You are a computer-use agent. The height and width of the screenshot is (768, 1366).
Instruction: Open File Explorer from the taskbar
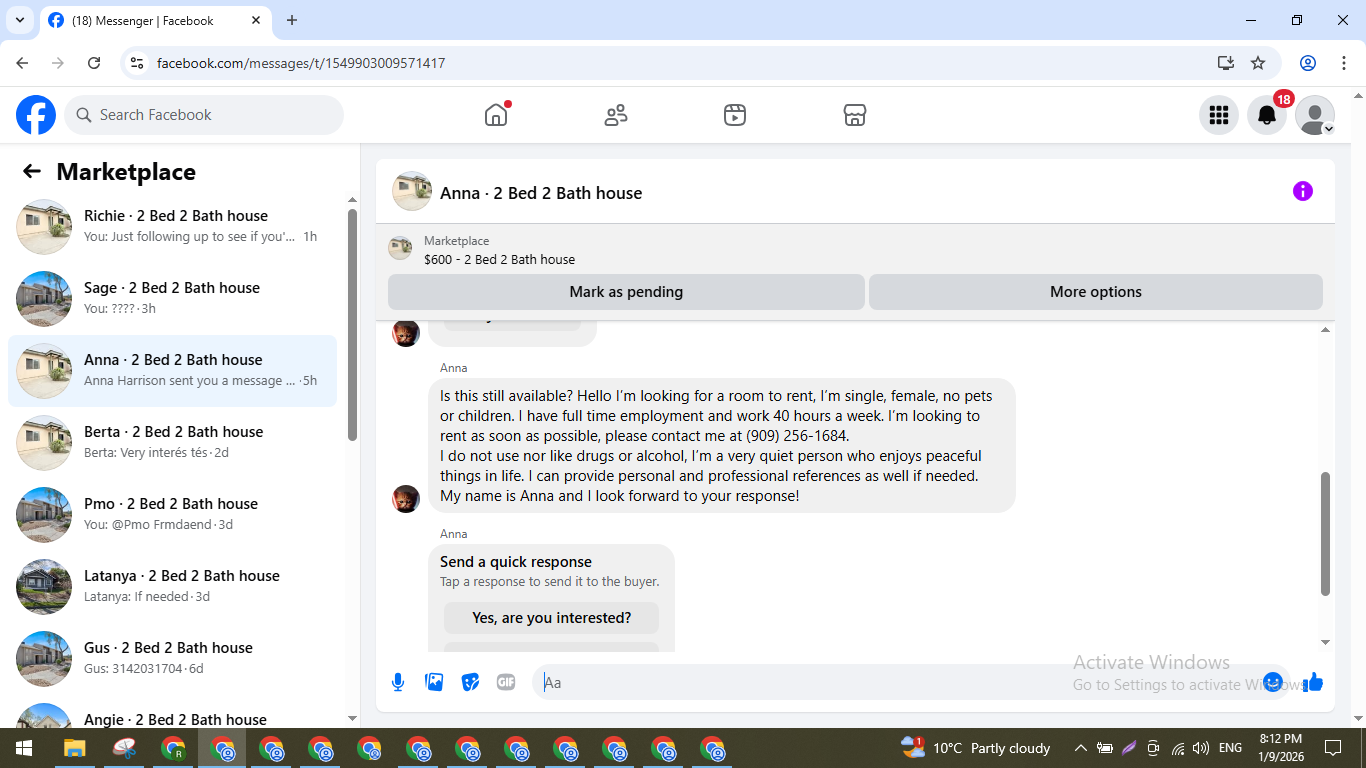[x=75, y=748]
